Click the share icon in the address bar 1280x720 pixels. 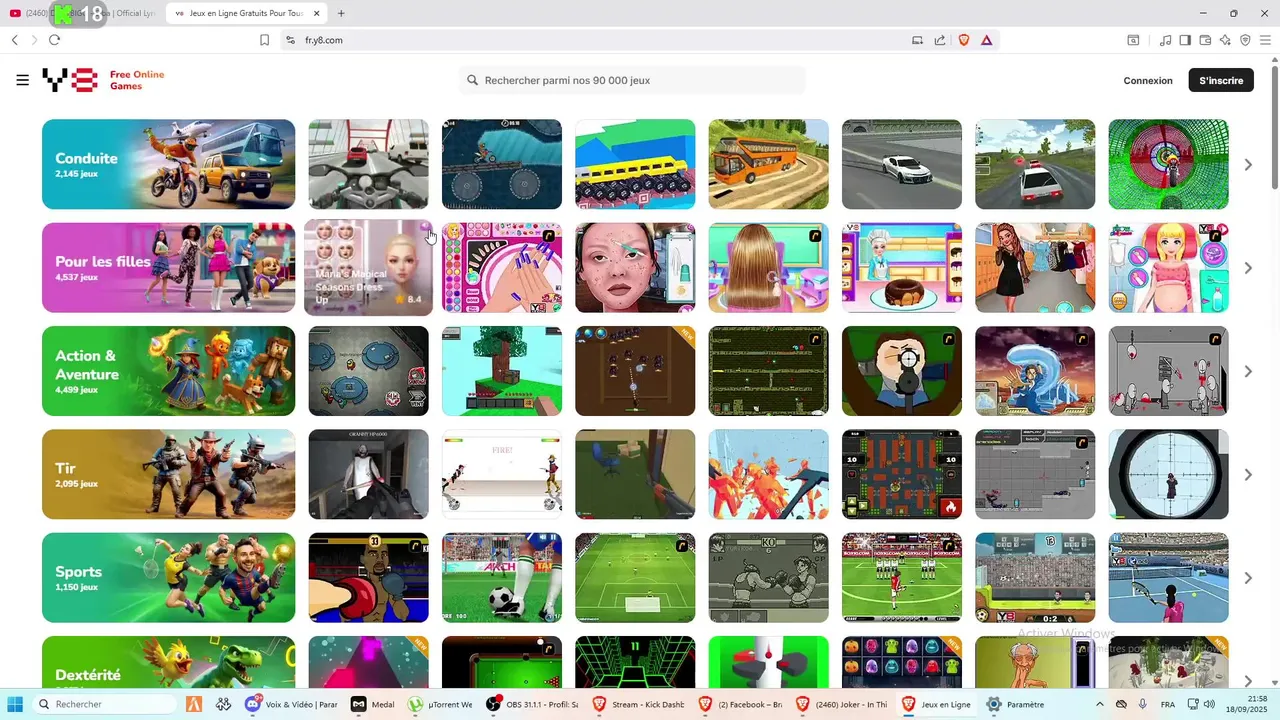click(x=940, y=40)
